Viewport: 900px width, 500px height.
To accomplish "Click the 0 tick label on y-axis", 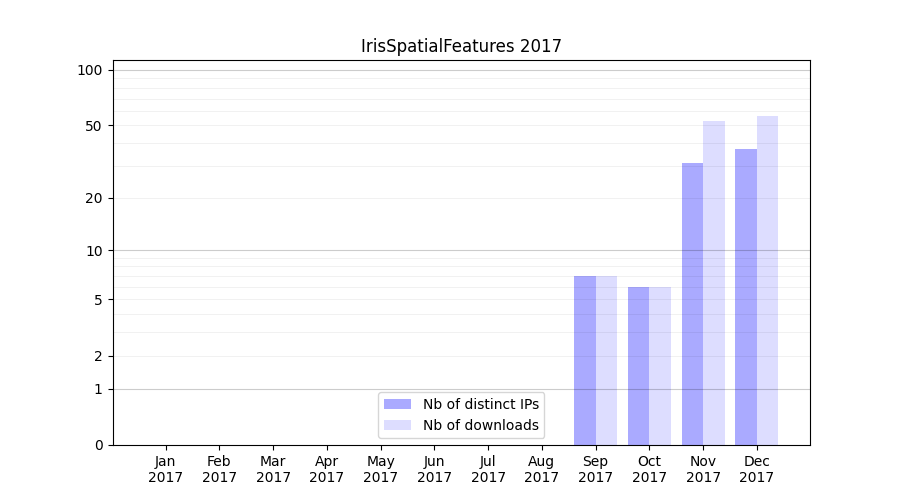I will (x=98, y=445).
